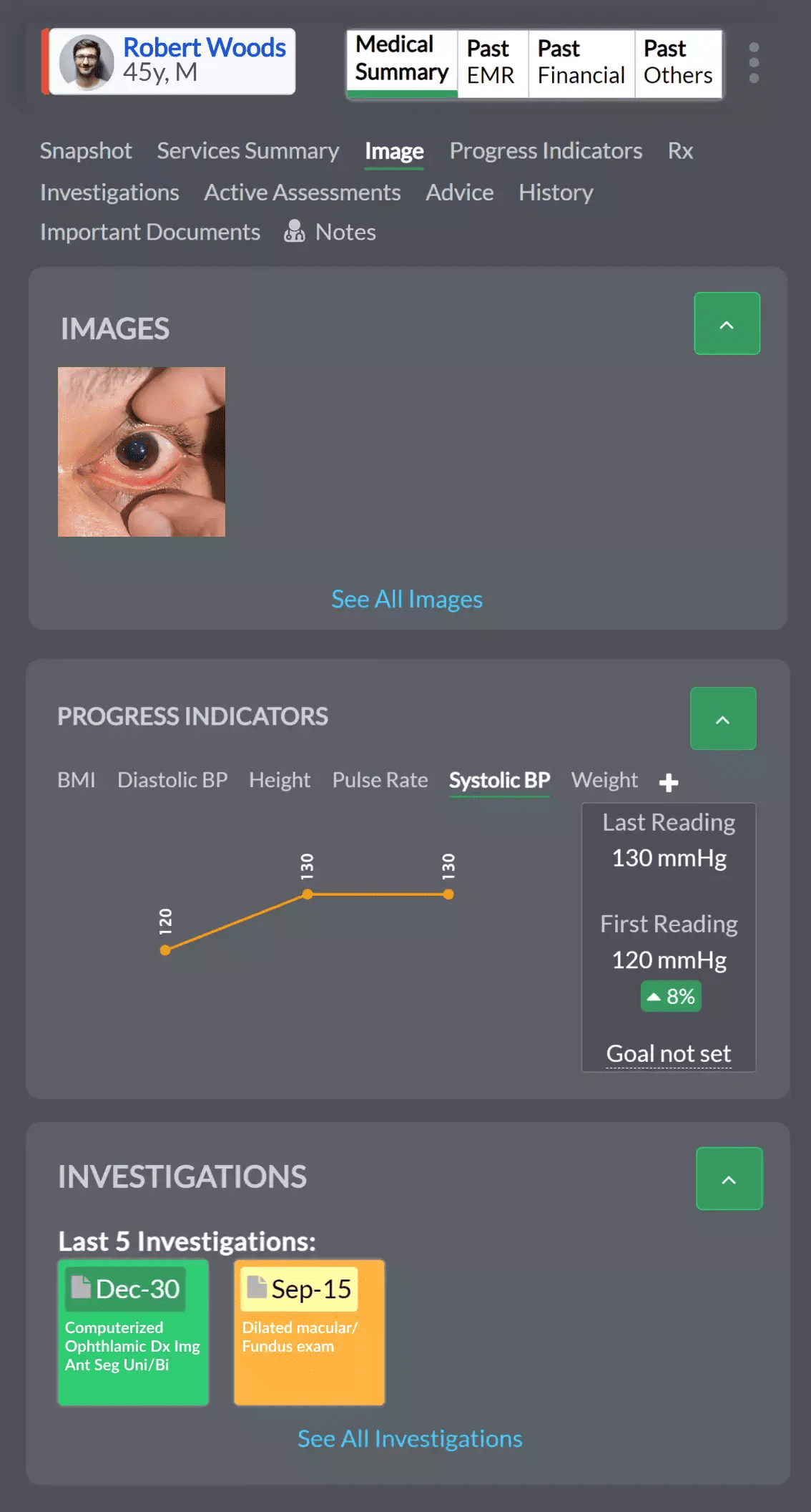
Task: Click Robert Woods profile avatar
Action: coord(87,62)
